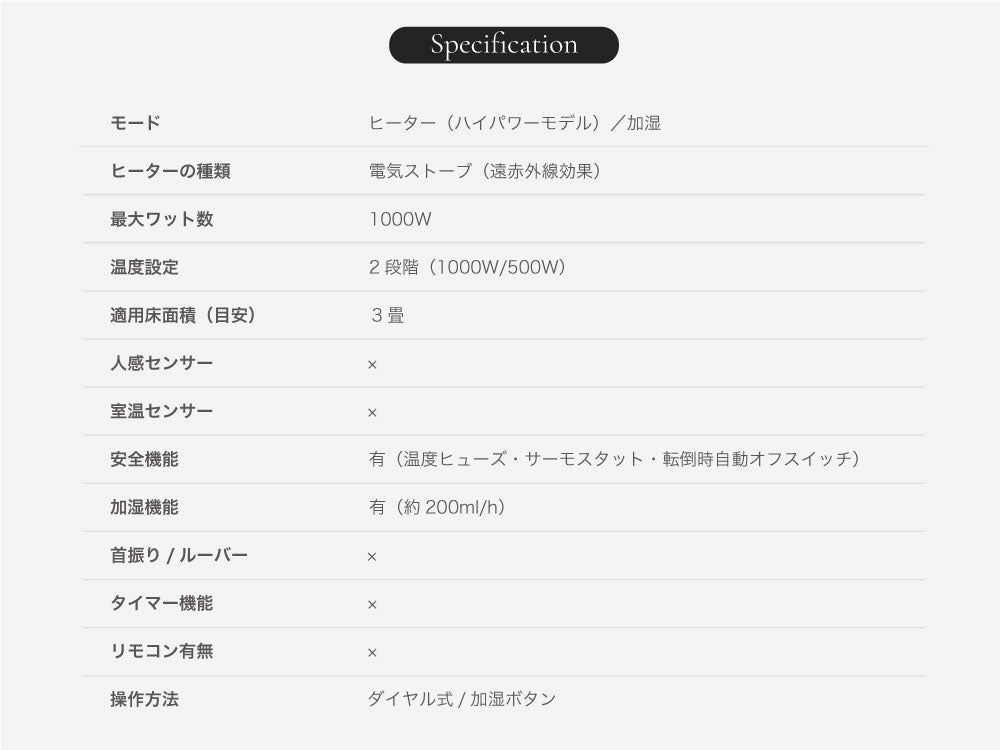Click the × mark in 首振り / ルーバー row
The image size is (1000, 750).
pos(372,556)
